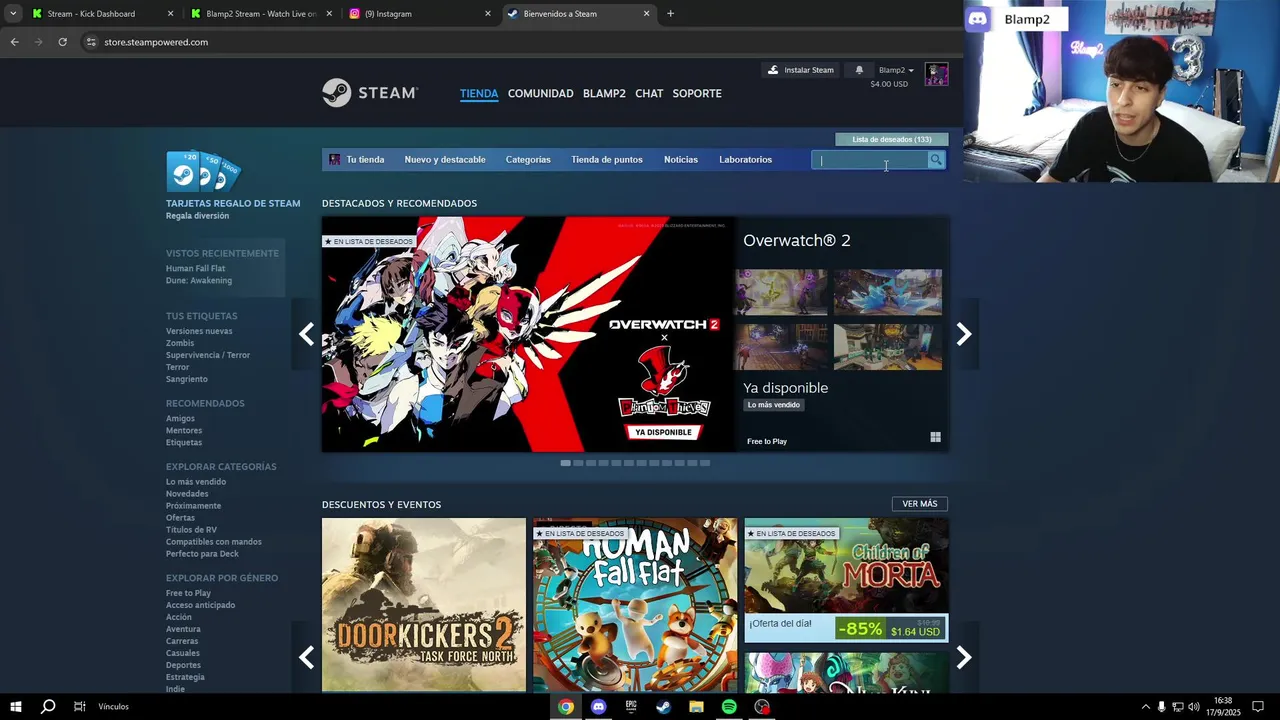Open the Steam app from the taskbar
Screen dimensions: 1280x720
[x=663, y=707]
